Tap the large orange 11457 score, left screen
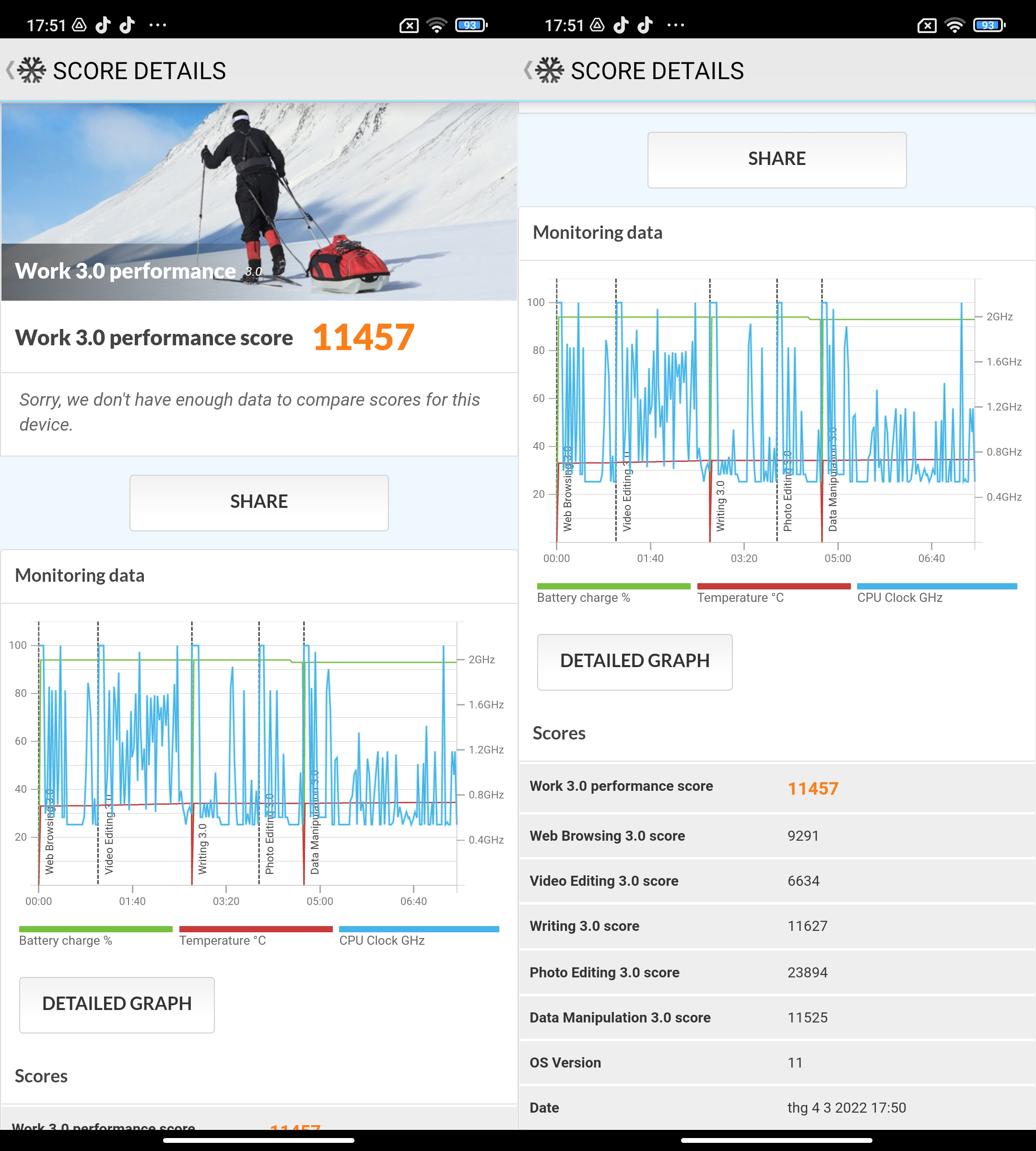Screen dimensions: 1036x1151 click(363, 337)
